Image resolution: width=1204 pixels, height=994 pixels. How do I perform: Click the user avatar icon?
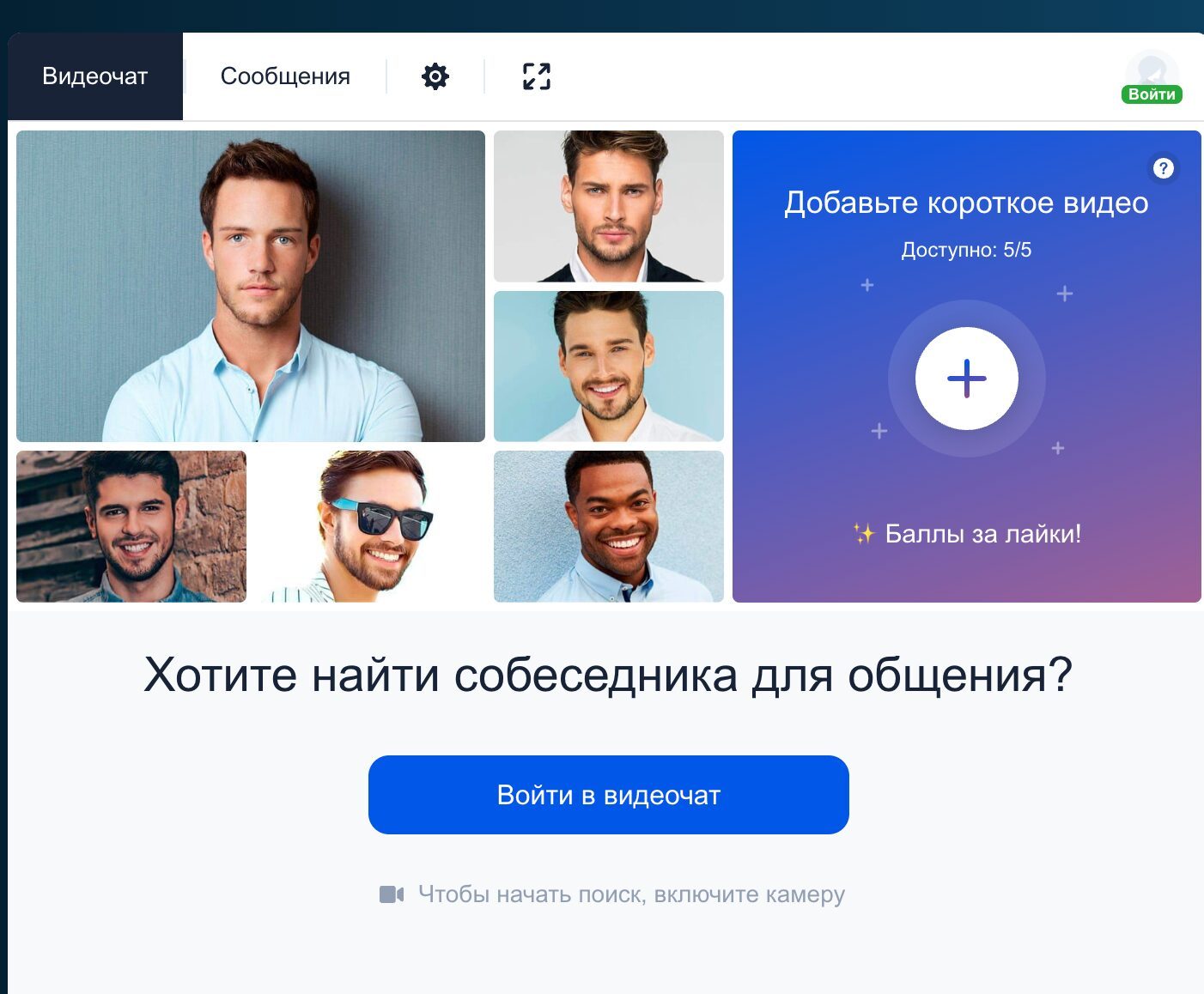coord(1152,70)
